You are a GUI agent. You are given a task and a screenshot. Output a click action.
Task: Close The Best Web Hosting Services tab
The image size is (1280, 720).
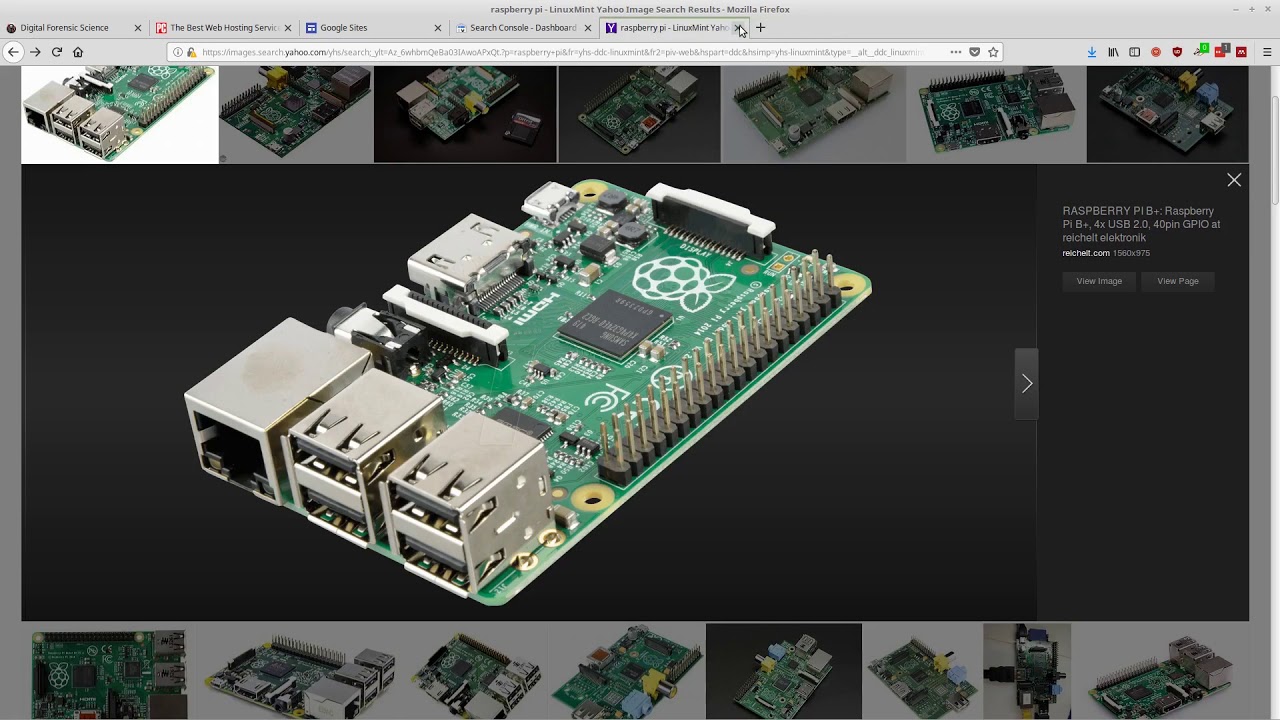(288, 28)
